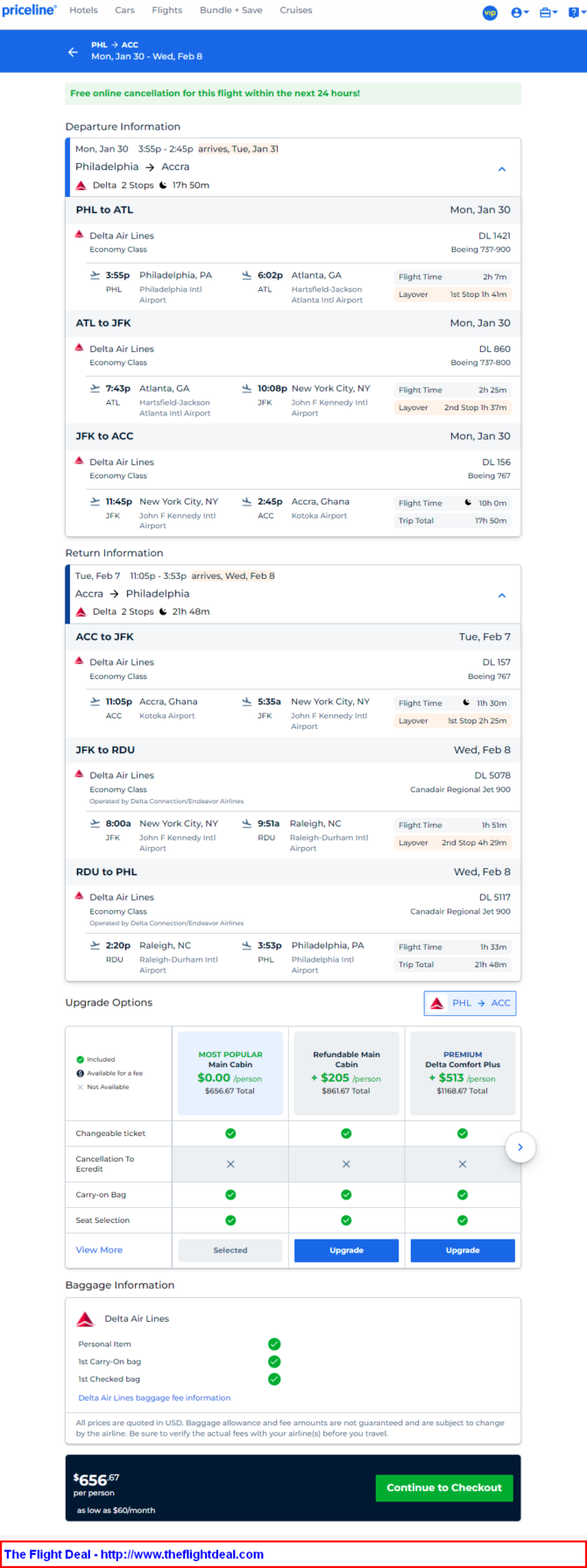
Task: Click the Delta logo in Baggage Information
Action: click(x=85, y=1319)
